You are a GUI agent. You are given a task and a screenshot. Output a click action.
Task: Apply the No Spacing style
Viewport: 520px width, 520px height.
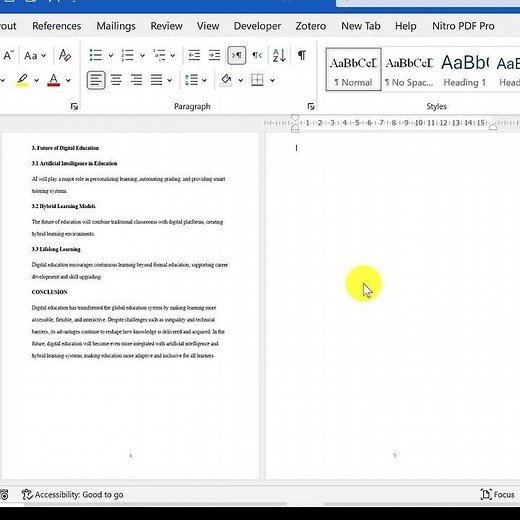point(409,69)
